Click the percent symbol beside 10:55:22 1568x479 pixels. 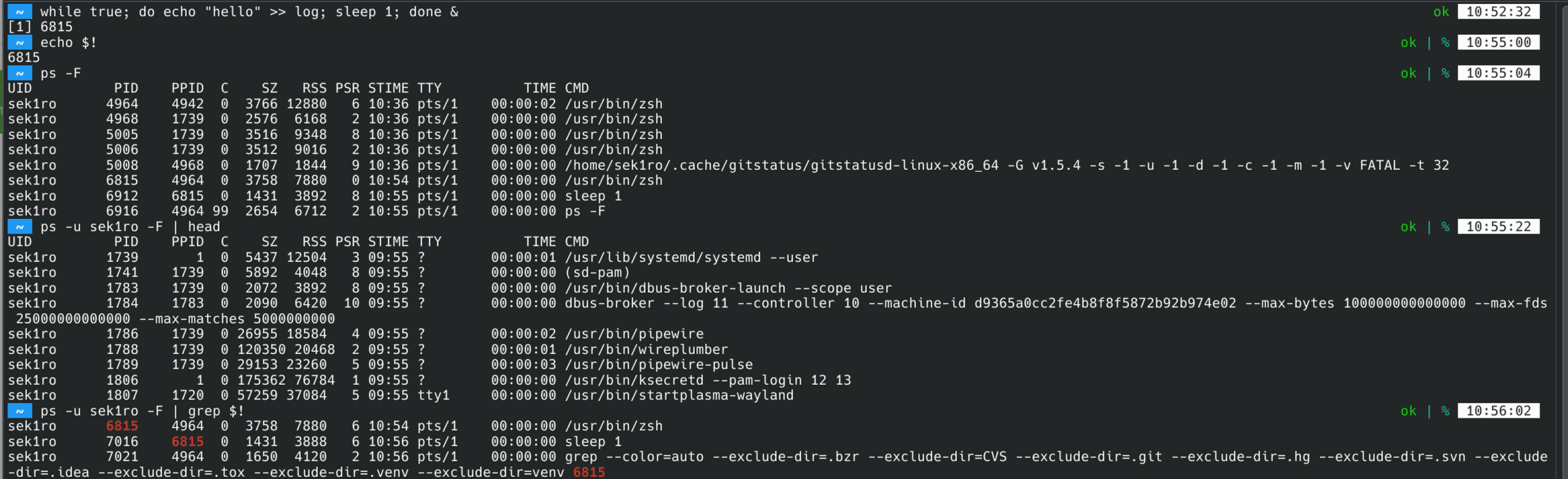pyautogui.click(x=1445, y=227)
